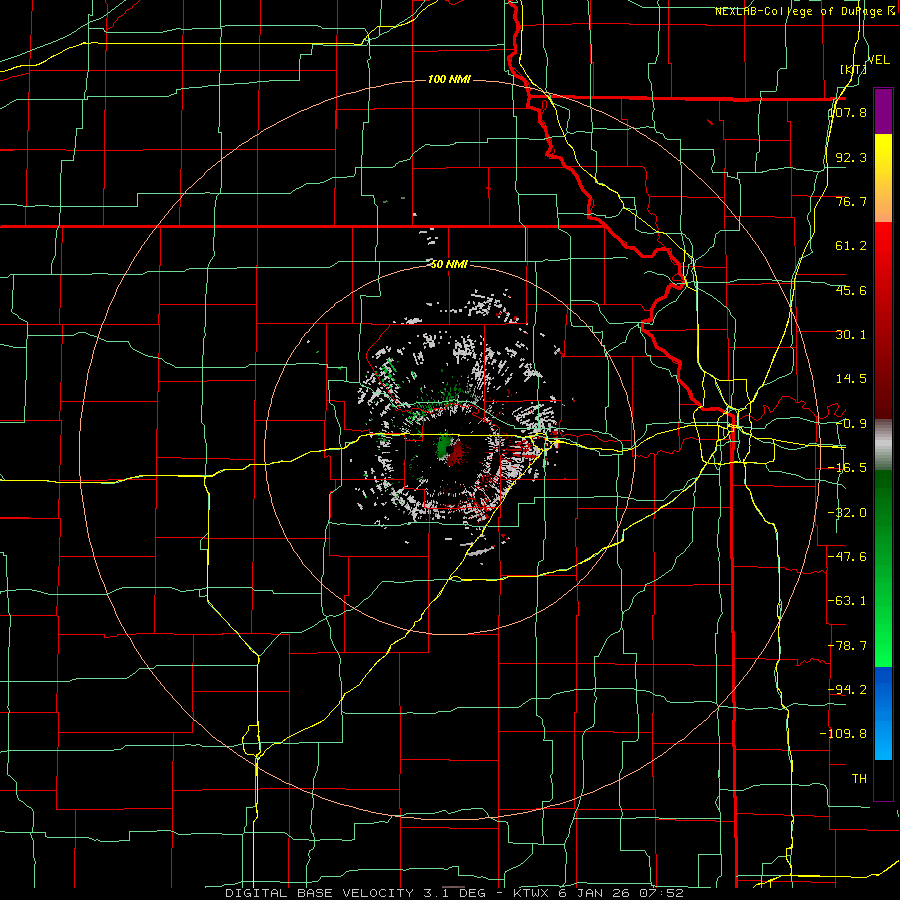The image size is (900, 900).
Task: Click the blue segment of the color bar
Action: (883, 713)
